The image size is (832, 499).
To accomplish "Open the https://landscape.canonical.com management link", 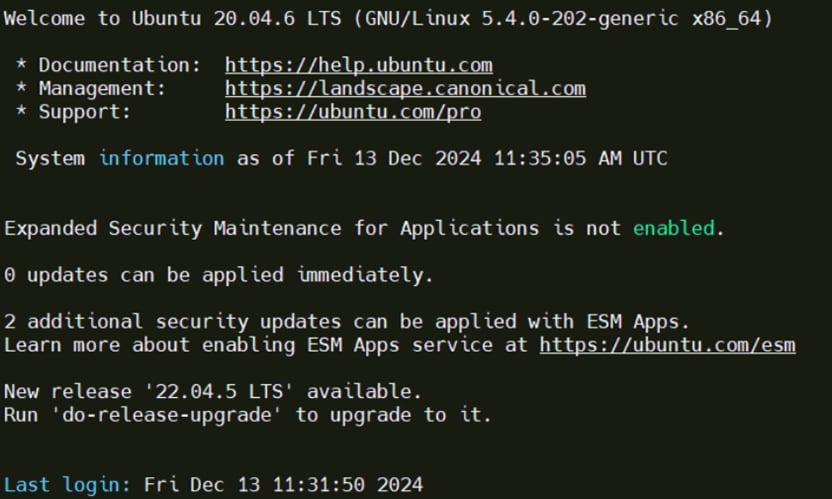I will [x=405, y=89].
